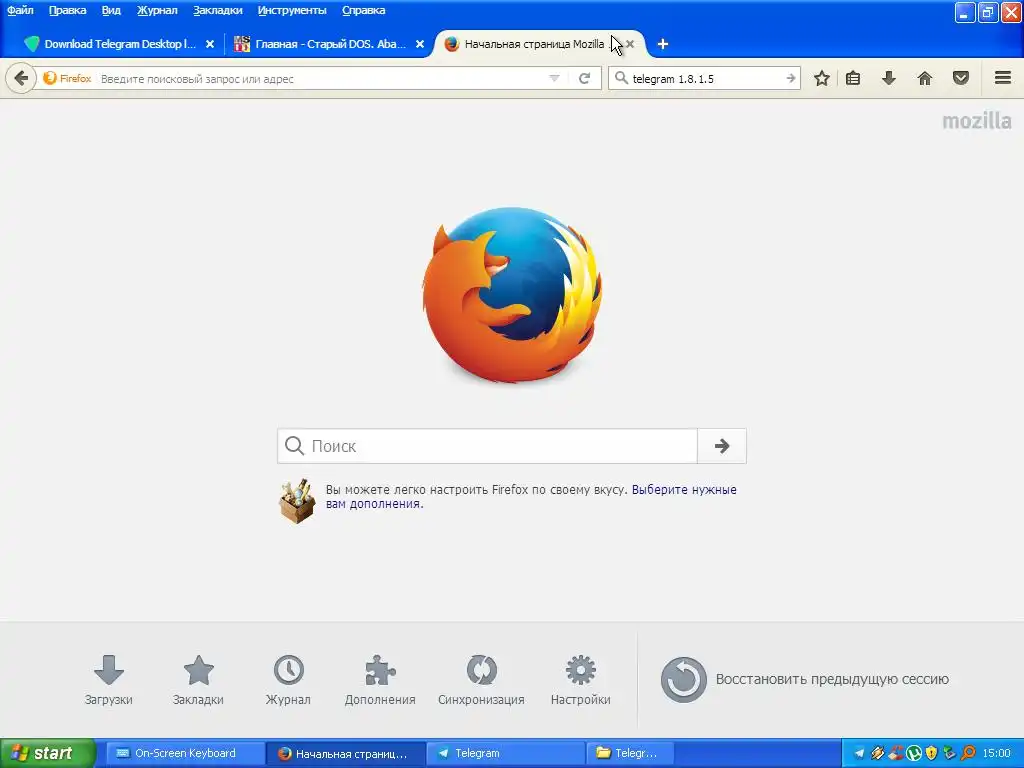Close the Начальная страница Mozilla tab
This screenshot has height=768, width=1024.
click(630, 44)
